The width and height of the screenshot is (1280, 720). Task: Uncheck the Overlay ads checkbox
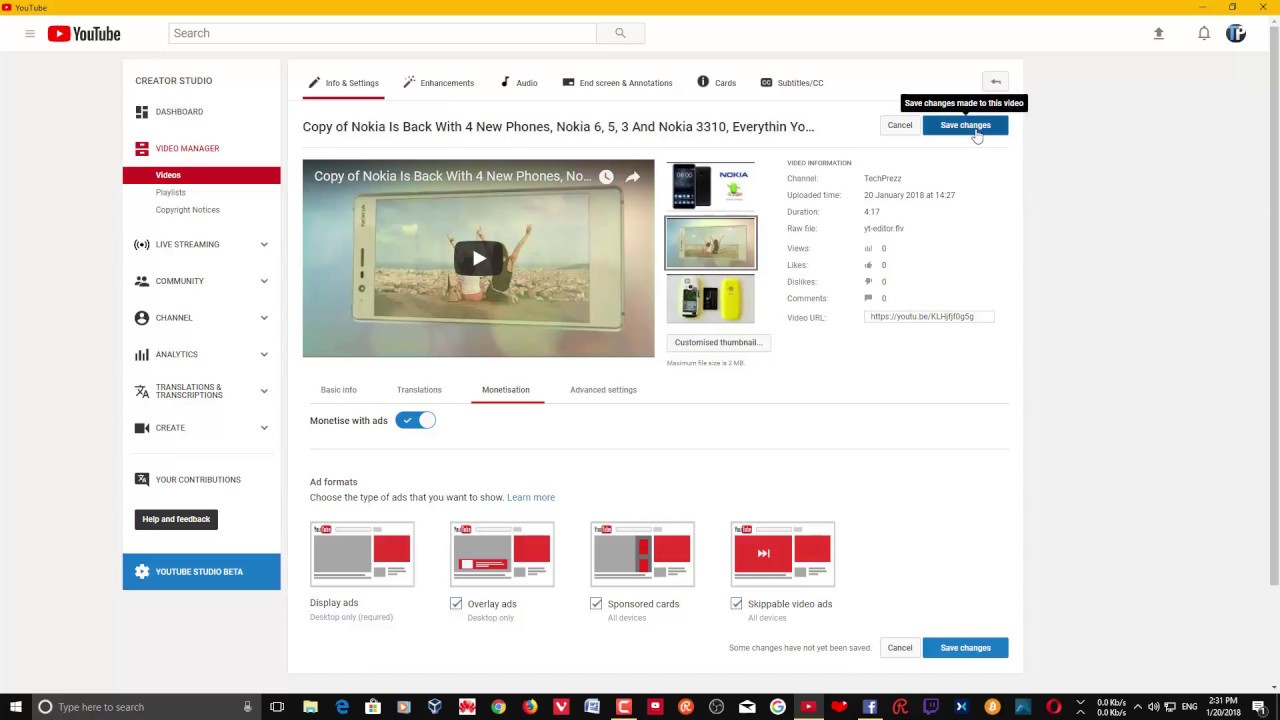tap(456, 604)
